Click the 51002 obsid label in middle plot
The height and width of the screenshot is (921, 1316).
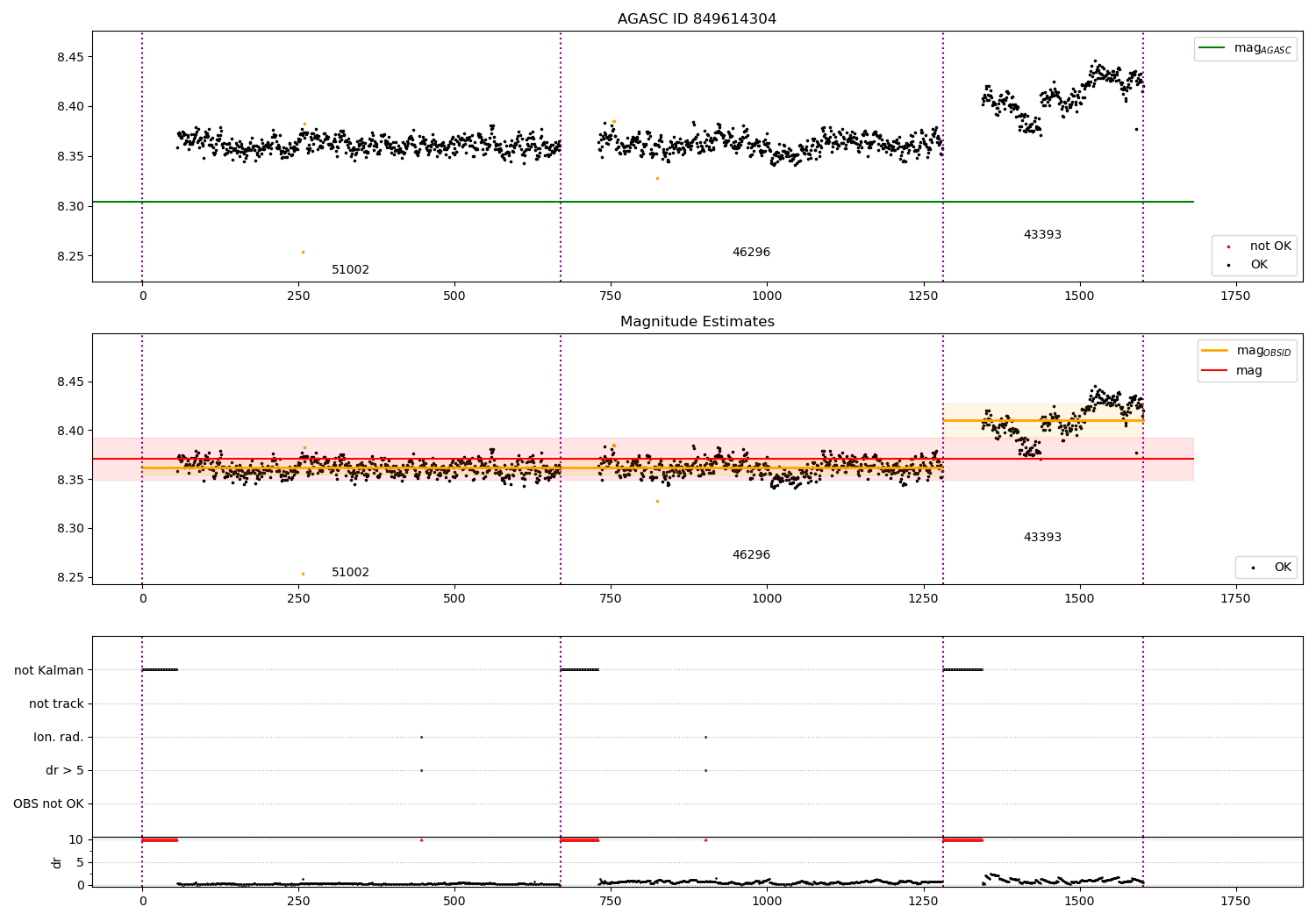pos(350,573)
